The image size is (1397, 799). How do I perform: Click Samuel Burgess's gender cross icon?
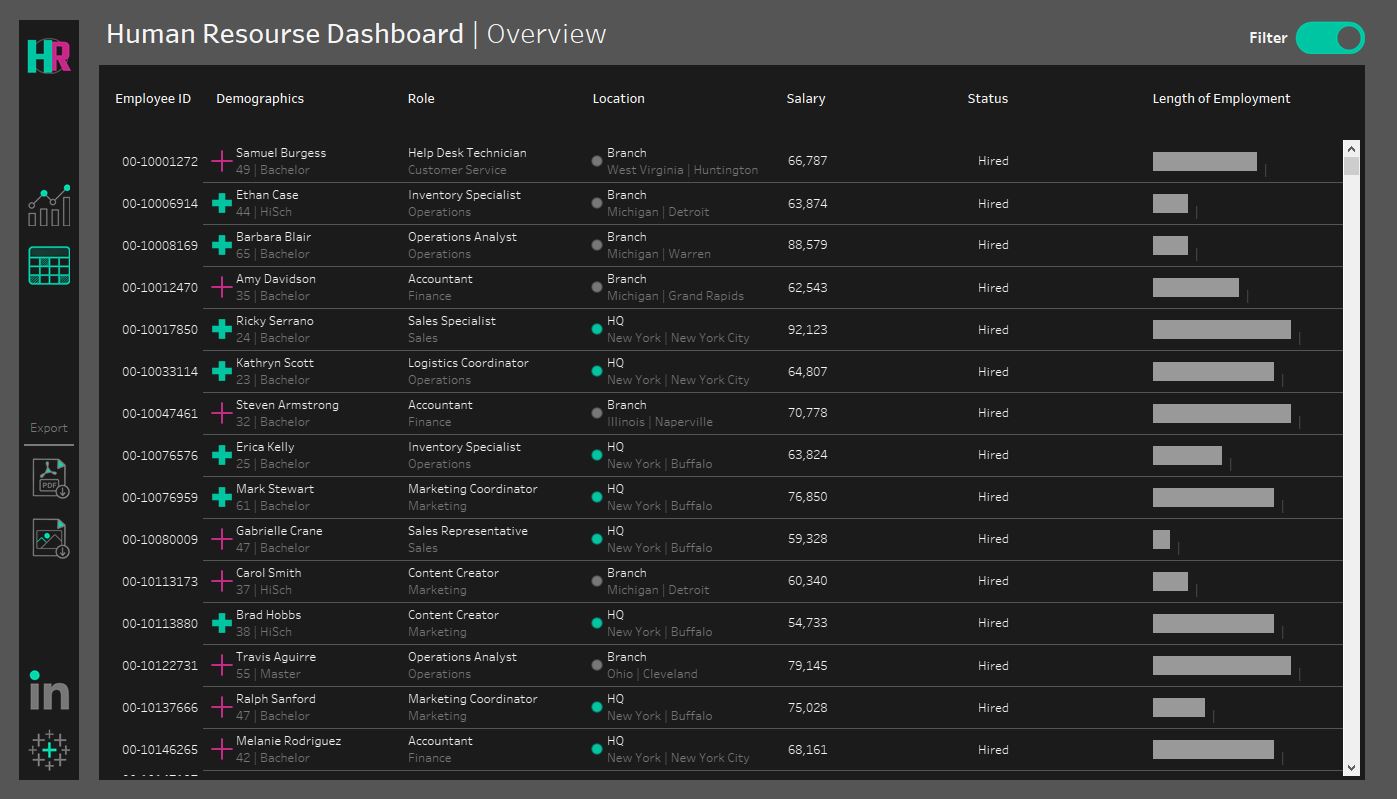click(222, 161)
